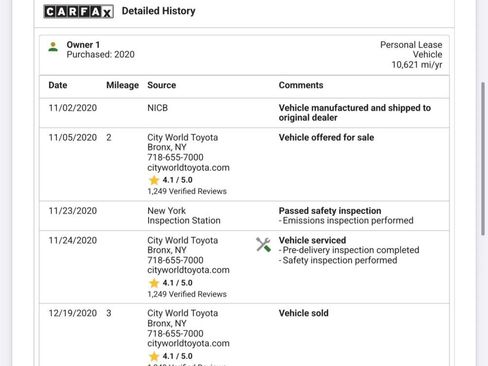The width and height of the screenshot is (488, 366).
Task: Click the star rating icon in 12/19/2020 entry
Action: pos(154,356)
